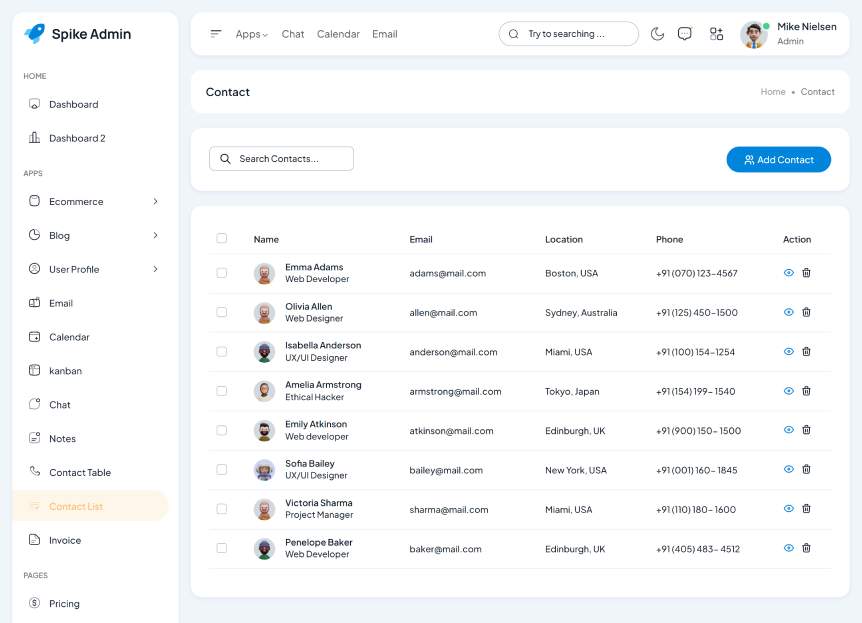Expand the User Profile sidebar section
The width and height of the screenshot is (862, 623).
(91, 269)
